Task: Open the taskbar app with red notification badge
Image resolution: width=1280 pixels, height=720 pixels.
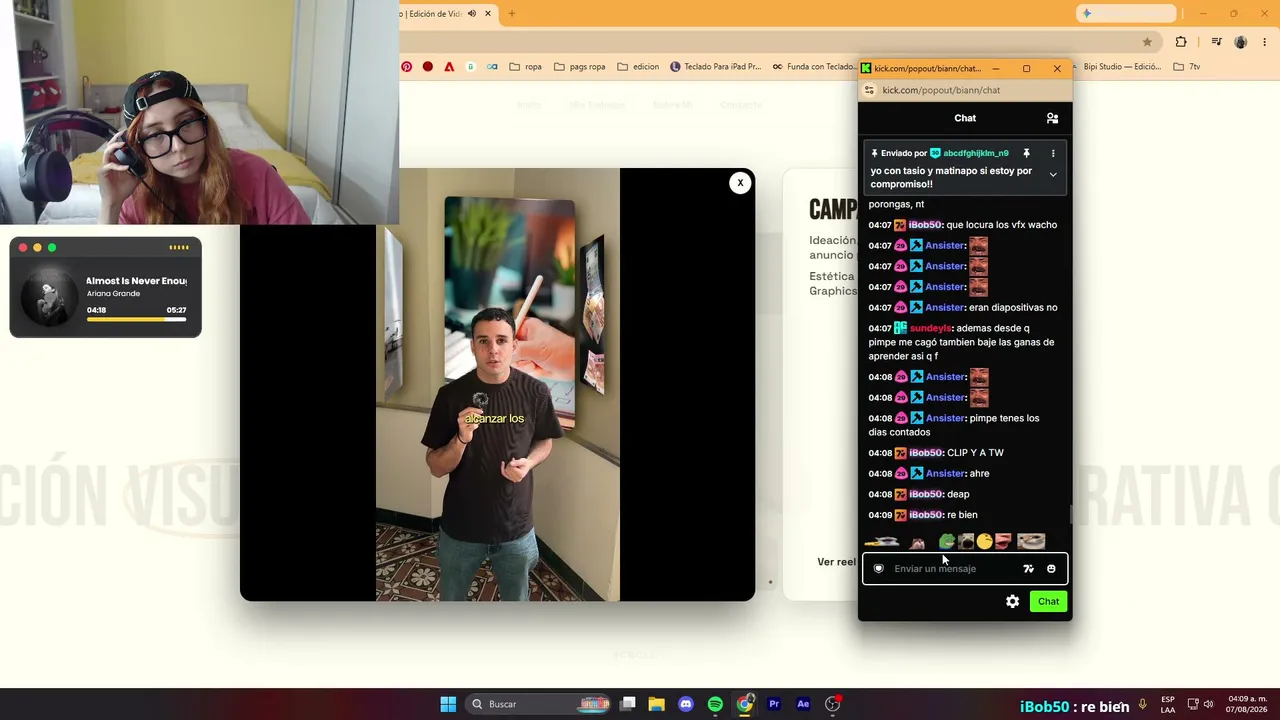Action: click(x=833, y=704)
